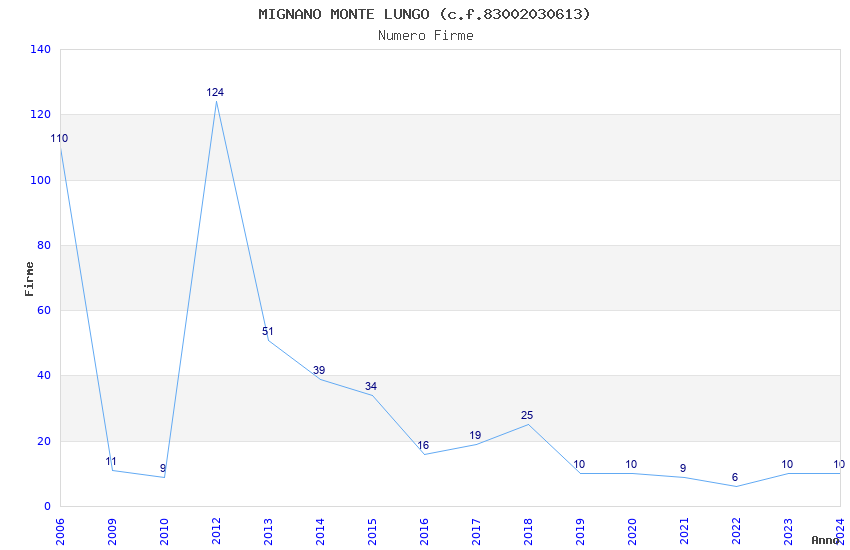Click the y-axis value 80

click(x=44, y=245)
